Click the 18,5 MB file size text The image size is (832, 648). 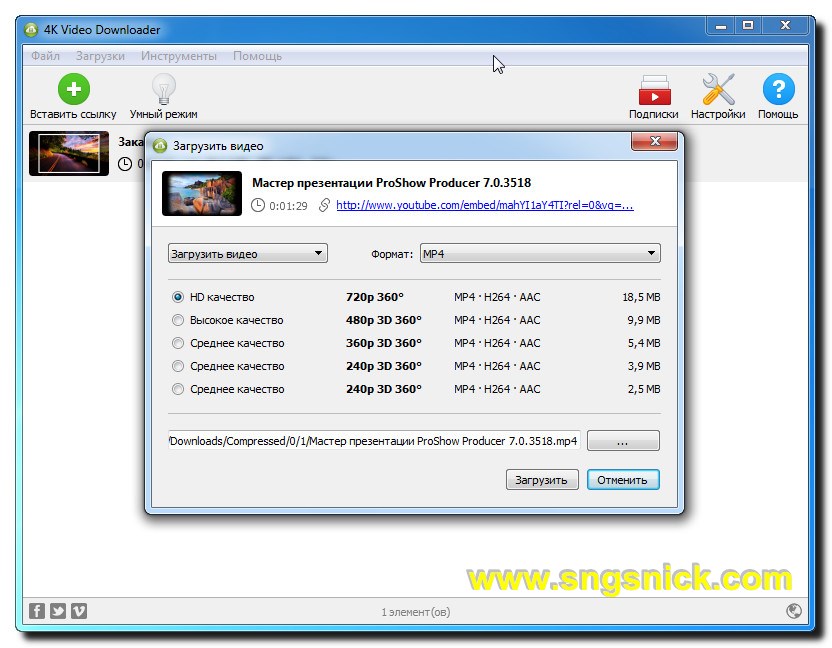[x=642, y=297]
